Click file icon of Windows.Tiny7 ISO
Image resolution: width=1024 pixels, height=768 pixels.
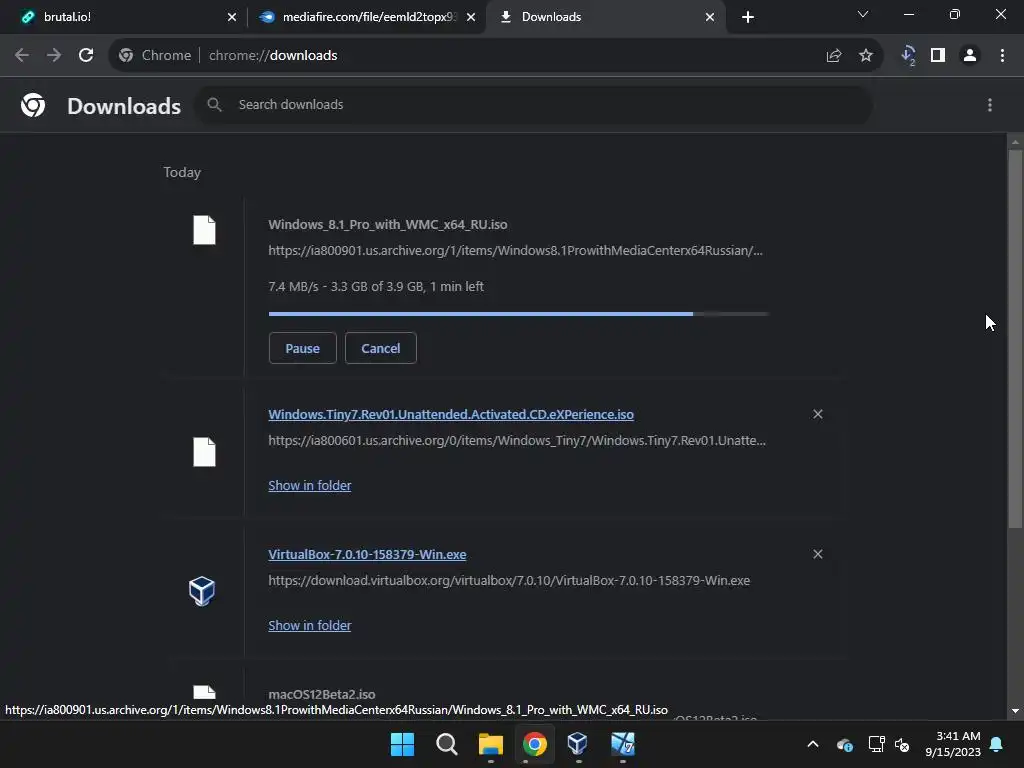click(204, 452)
